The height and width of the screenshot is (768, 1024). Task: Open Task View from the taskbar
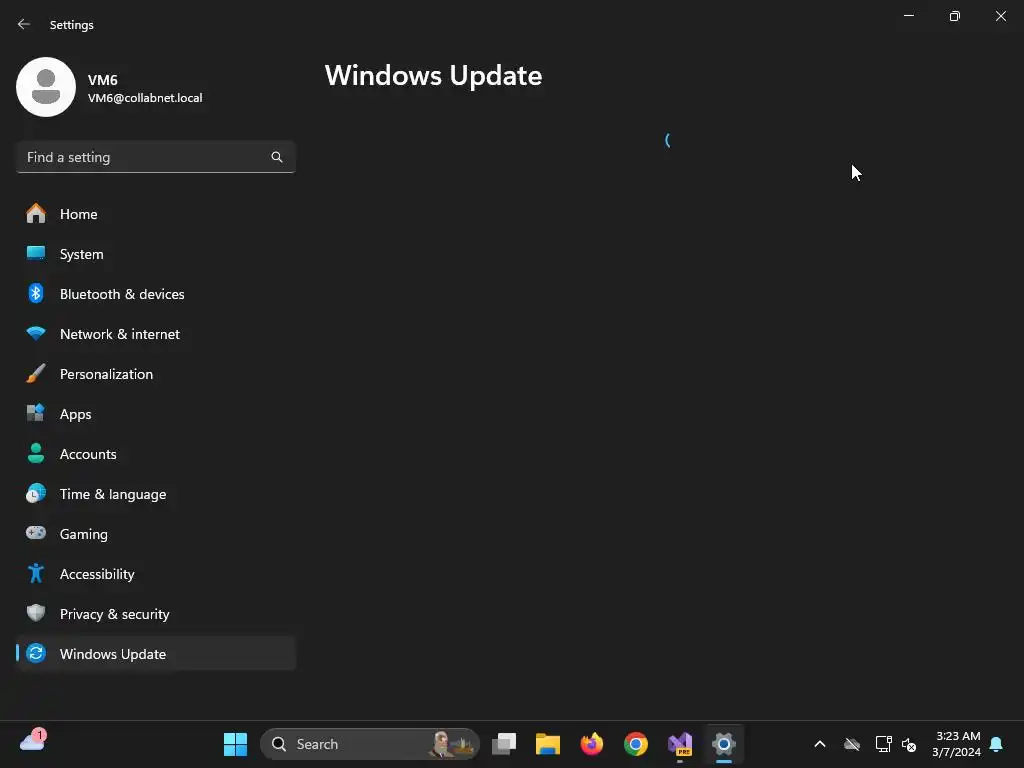pyautogui.click(x=504, y=744)
